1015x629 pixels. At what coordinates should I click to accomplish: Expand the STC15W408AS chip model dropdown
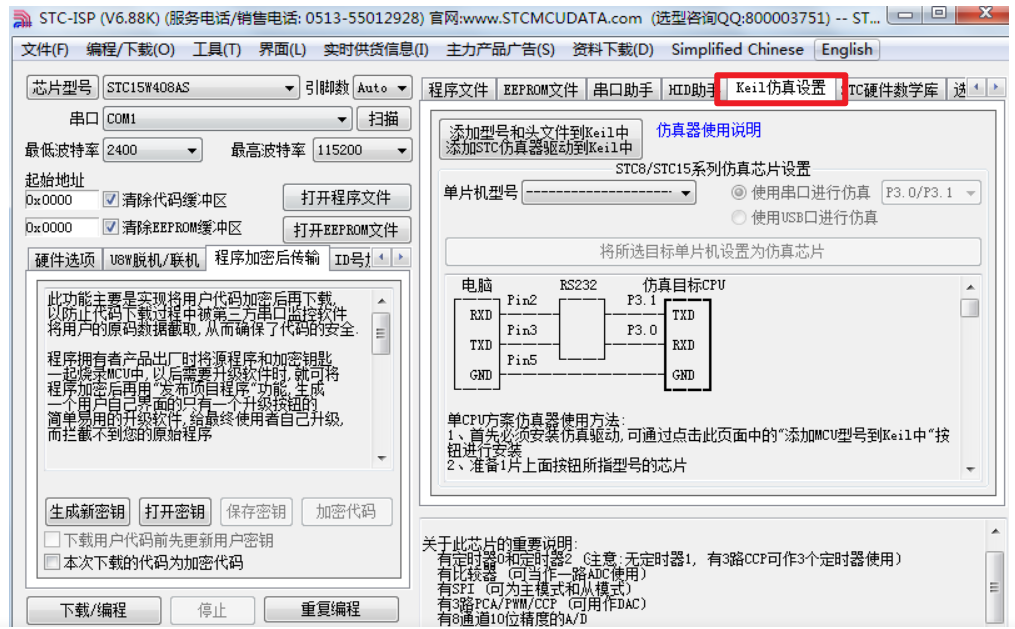tap(289, 88)
